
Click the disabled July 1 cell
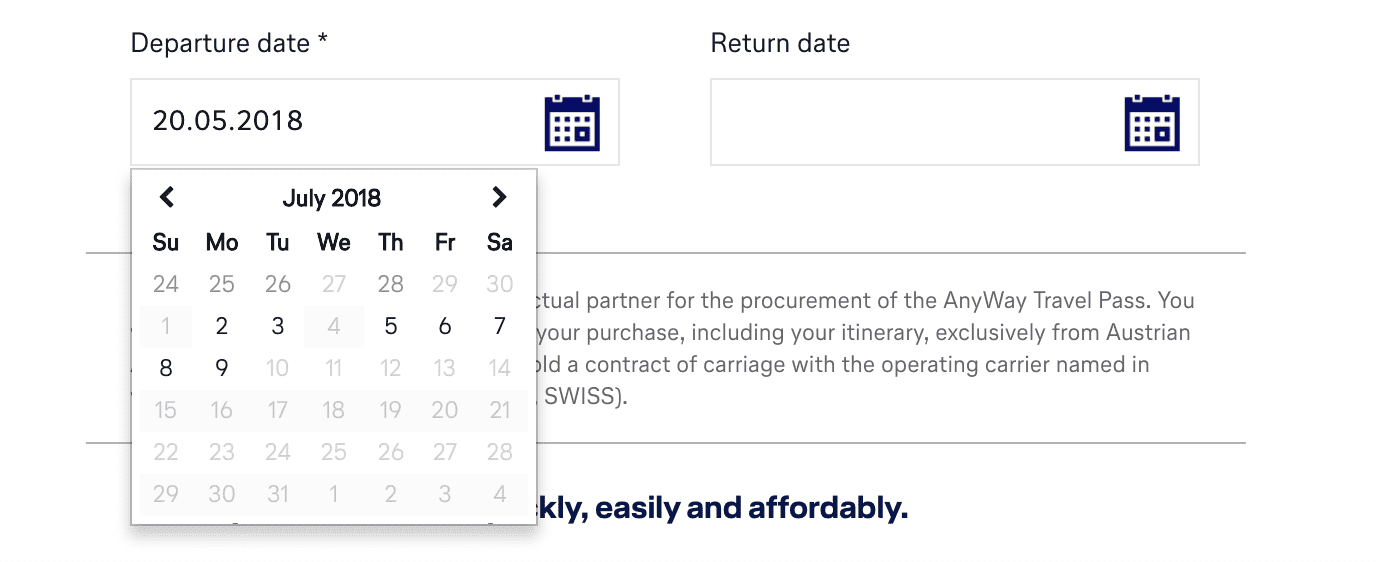pos(166,326)
